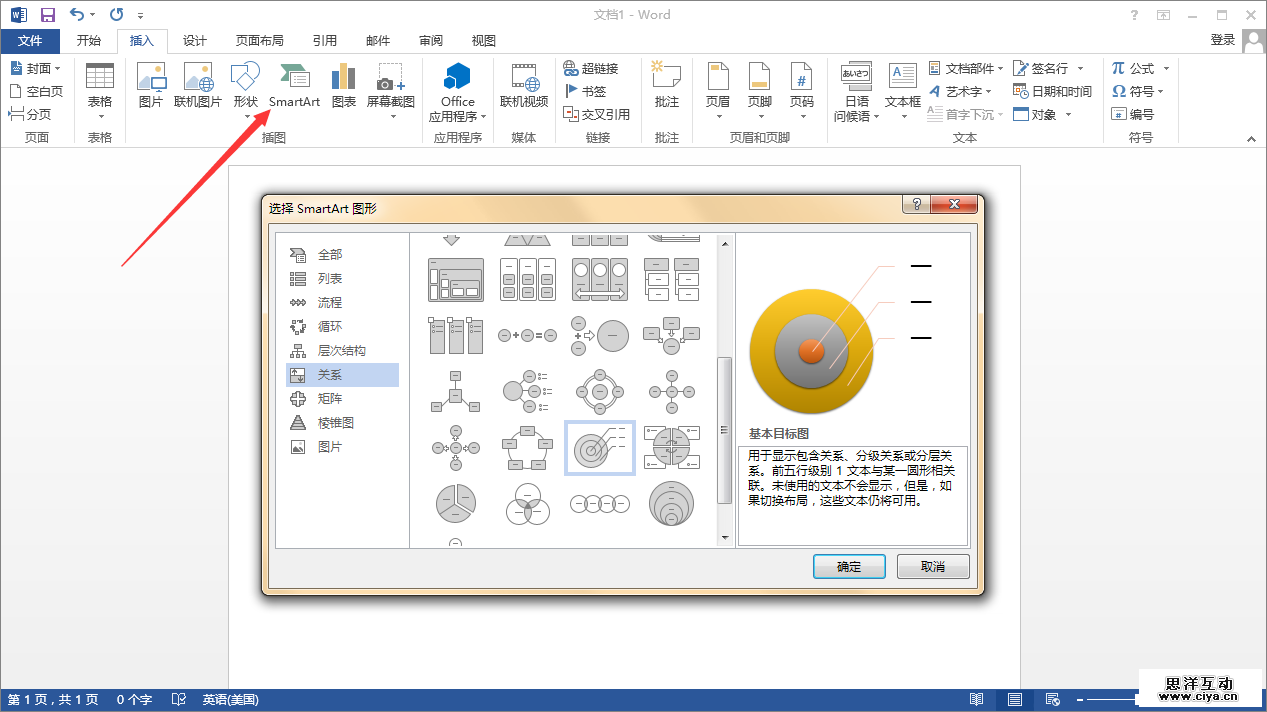This screenshot has height=712, width=1267.
Task: Select the 基本目标图 diagram thumbnail
Action: 599,447
